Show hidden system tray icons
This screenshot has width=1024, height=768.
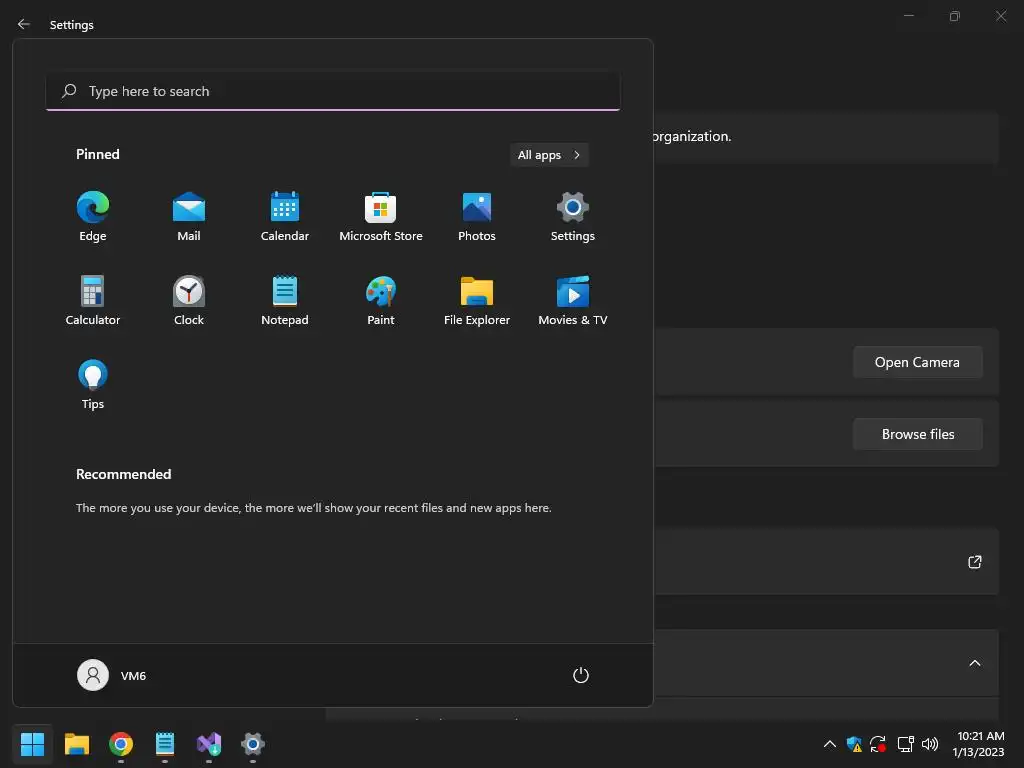[829, 744]
